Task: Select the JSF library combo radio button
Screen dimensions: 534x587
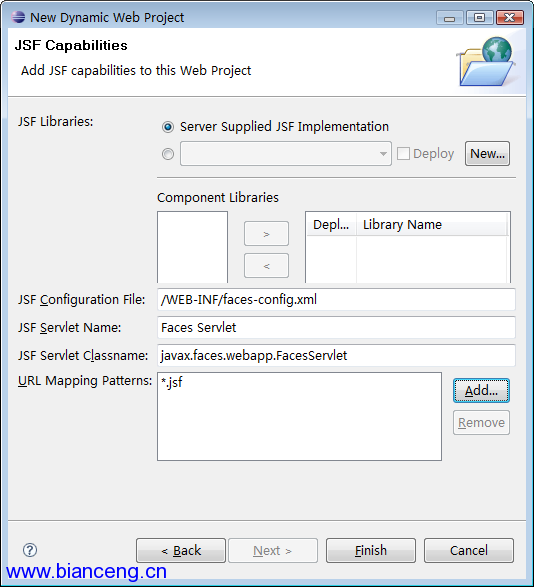Action: click(x=168, y=154)
